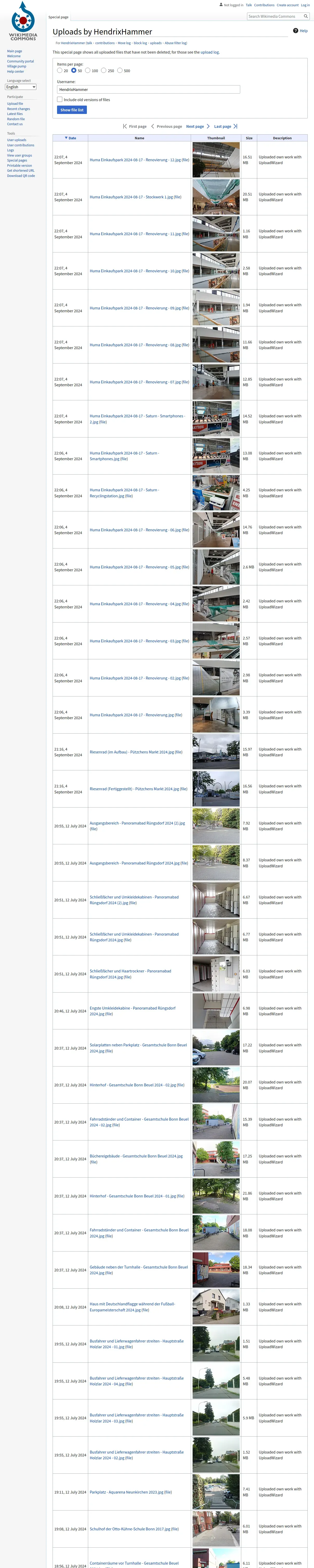This screenshot has width=314, height=1568.
Task: Go to Main page in sidebar
Action: pyautogui.click(x=15, y=51)
